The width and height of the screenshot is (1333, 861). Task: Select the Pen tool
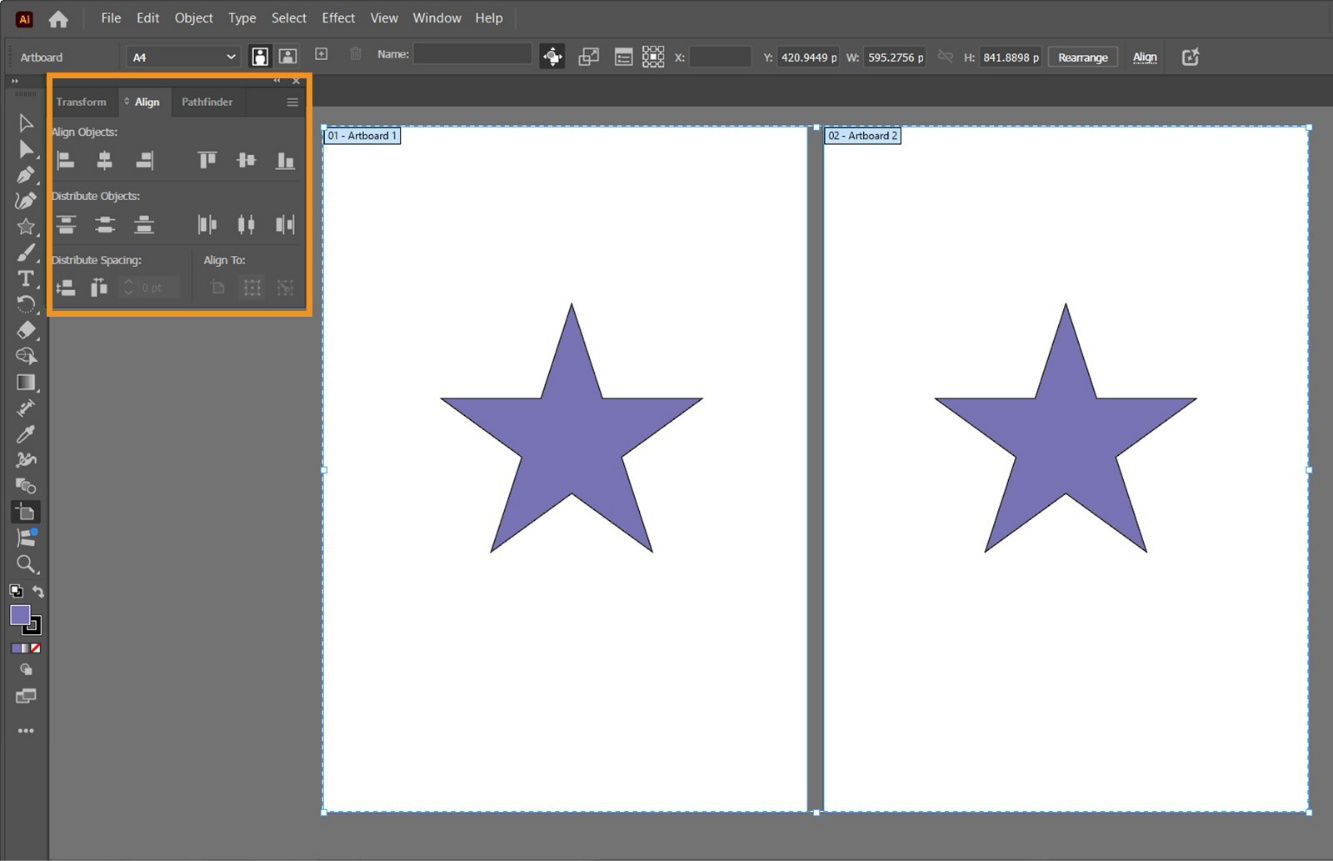26,174
